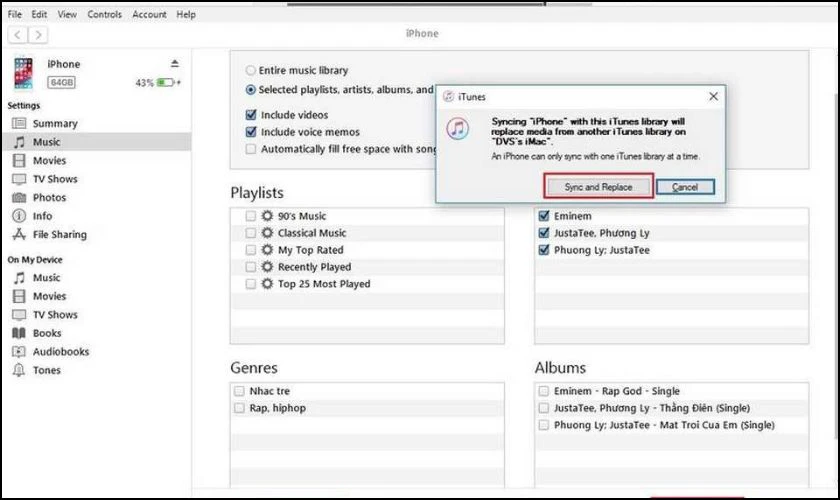Enable Automatically fill free space with songs

coord(251,149)
